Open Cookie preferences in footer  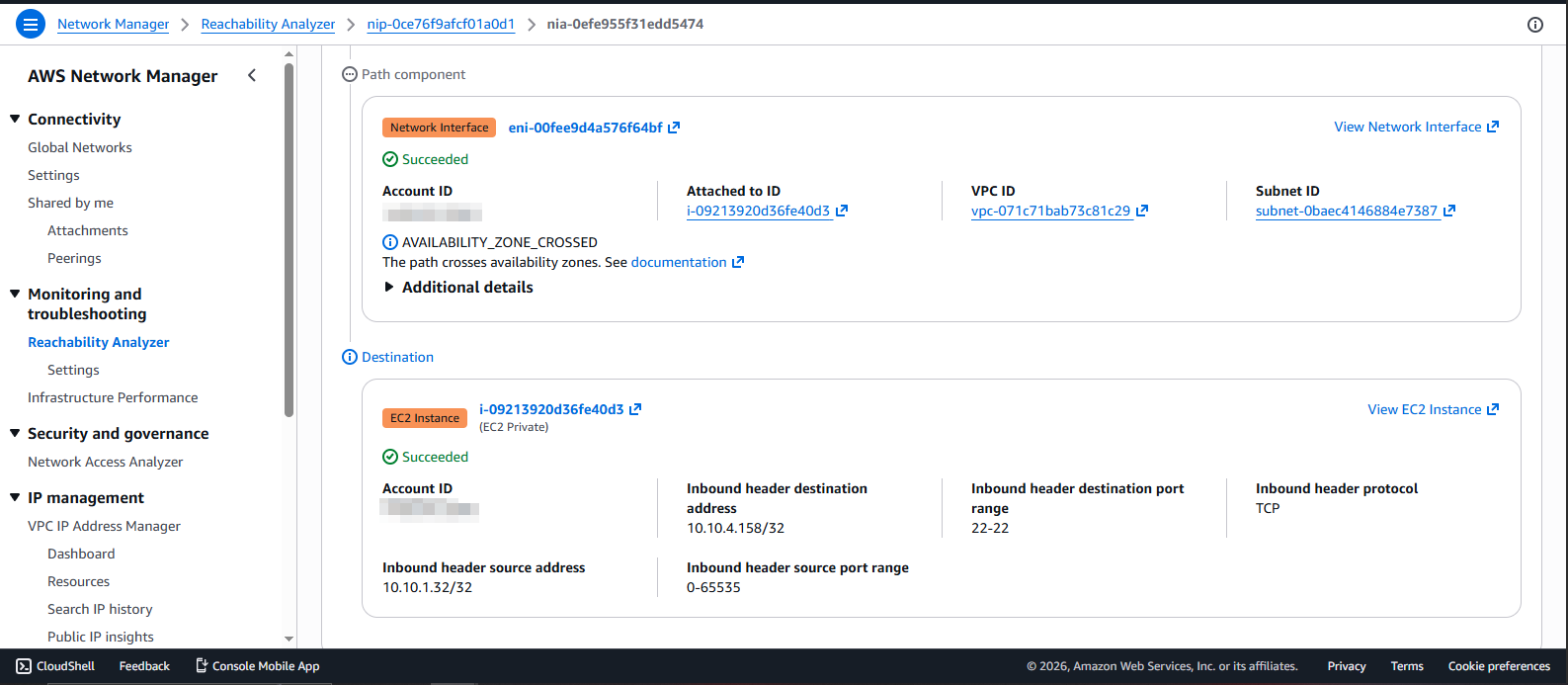tap(1499, 666)
